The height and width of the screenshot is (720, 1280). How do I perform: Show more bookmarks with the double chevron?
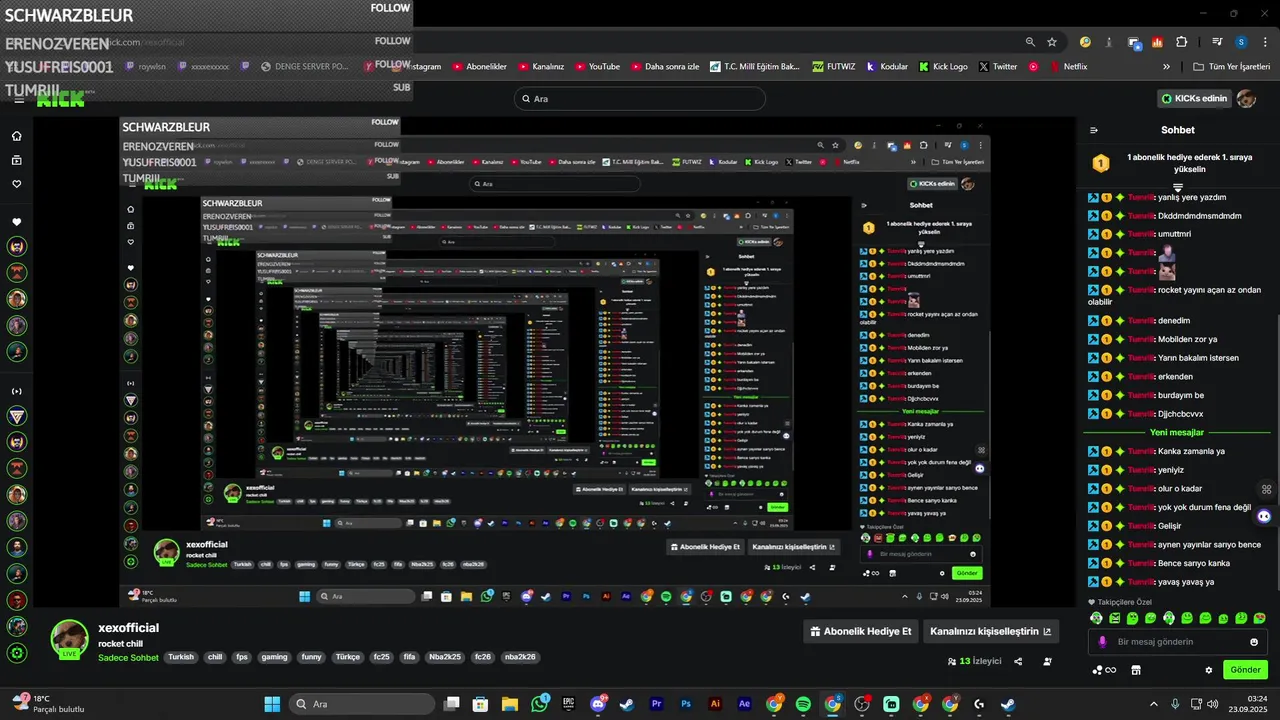1166,67
